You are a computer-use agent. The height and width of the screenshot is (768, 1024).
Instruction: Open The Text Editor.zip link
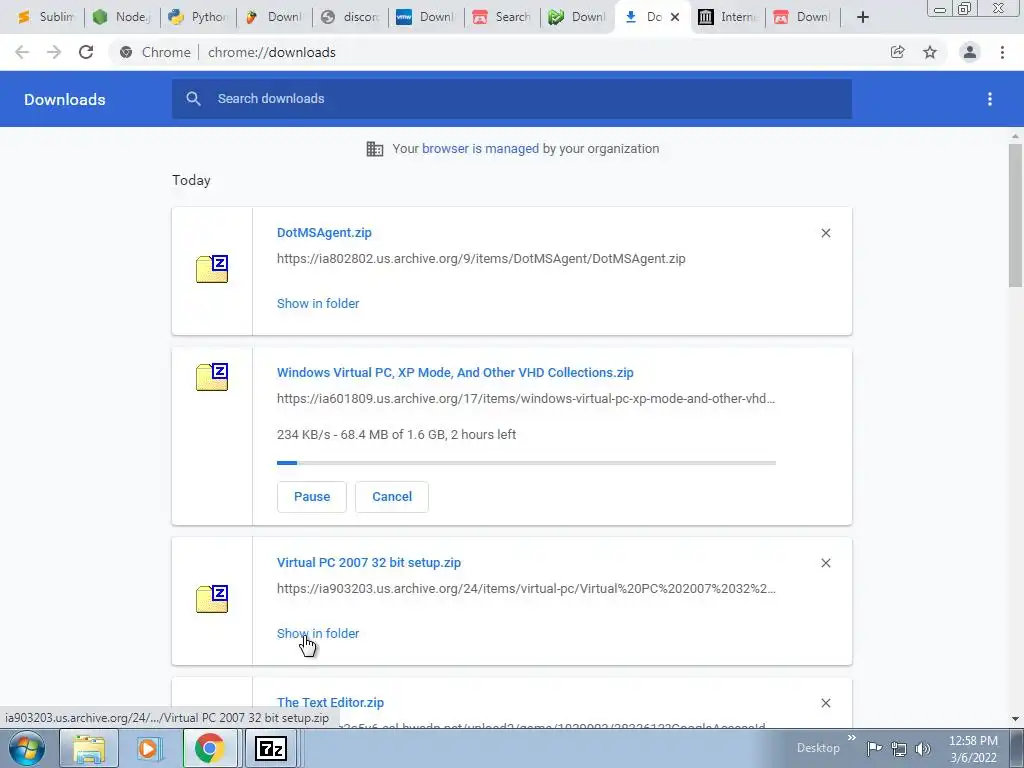click(330, 703)
